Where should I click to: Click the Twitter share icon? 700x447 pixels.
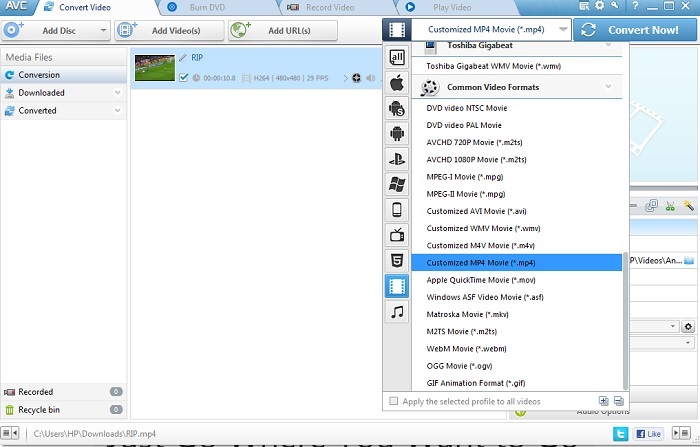621,434
